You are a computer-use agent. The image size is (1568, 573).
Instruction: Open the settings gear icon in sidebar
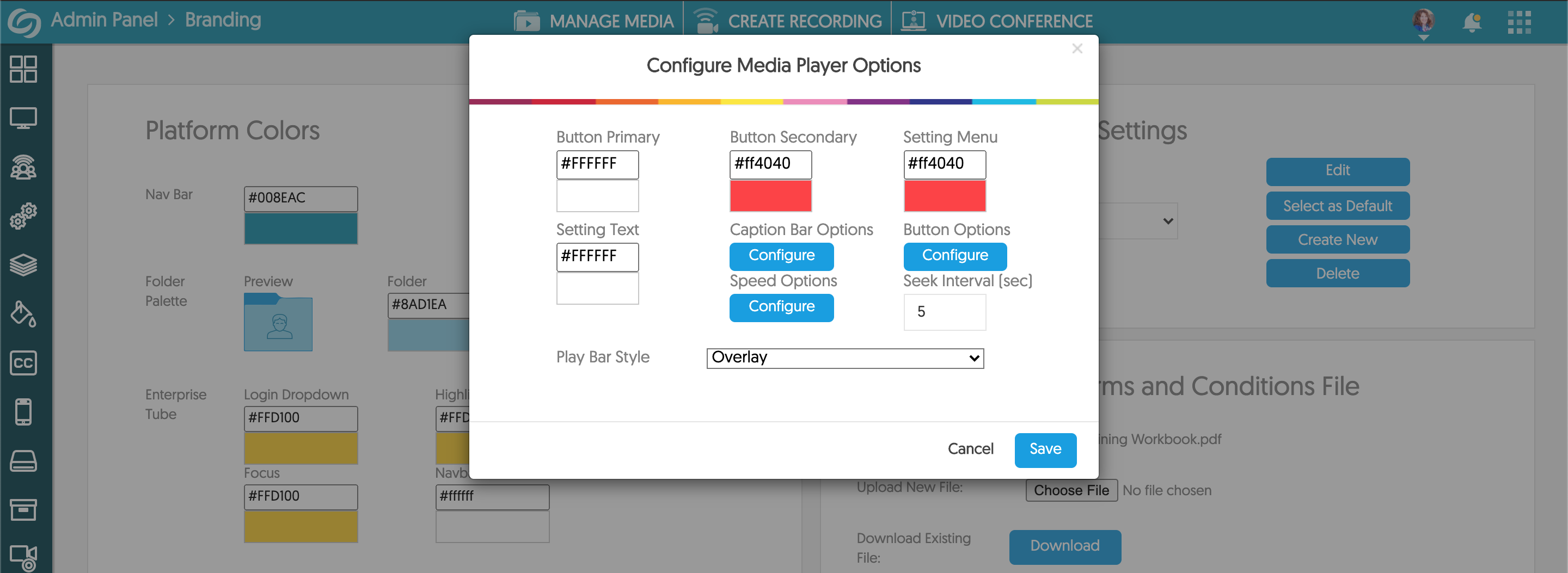click(24, 217)
